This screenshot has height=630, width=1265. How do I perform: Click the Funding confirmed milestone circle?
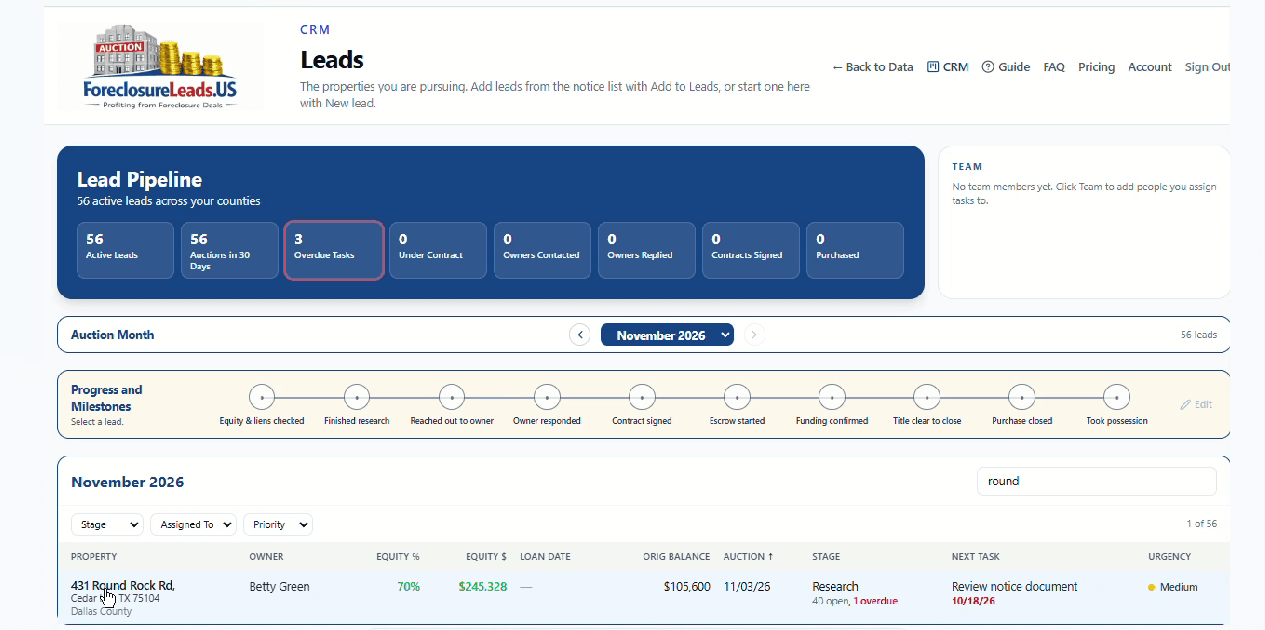tap(832, 397)
